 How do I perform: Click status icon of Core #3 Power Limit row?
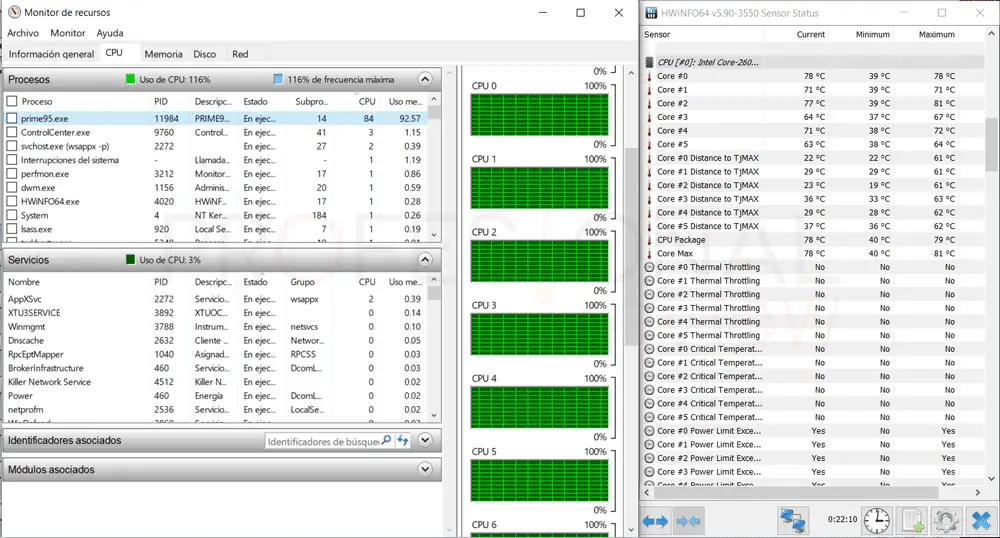(x=649, y=472)
